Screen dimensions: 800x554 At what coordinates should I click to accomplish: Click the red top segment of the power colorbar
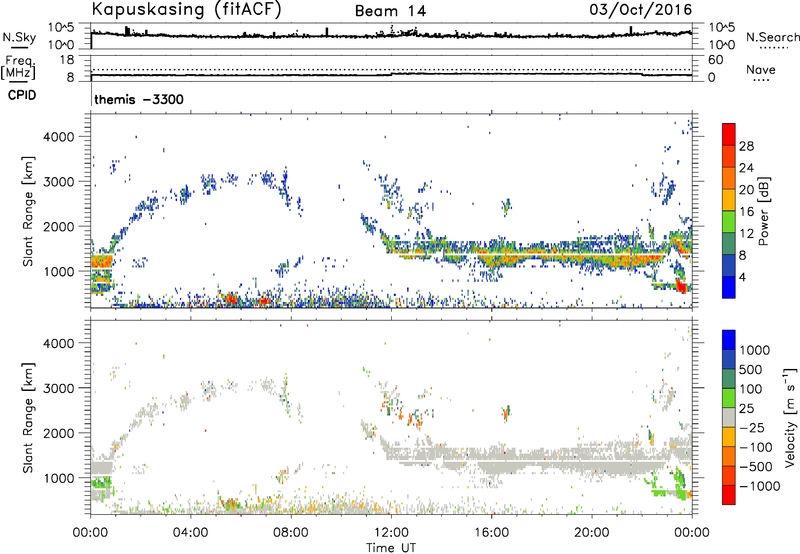tap(729, 134)
